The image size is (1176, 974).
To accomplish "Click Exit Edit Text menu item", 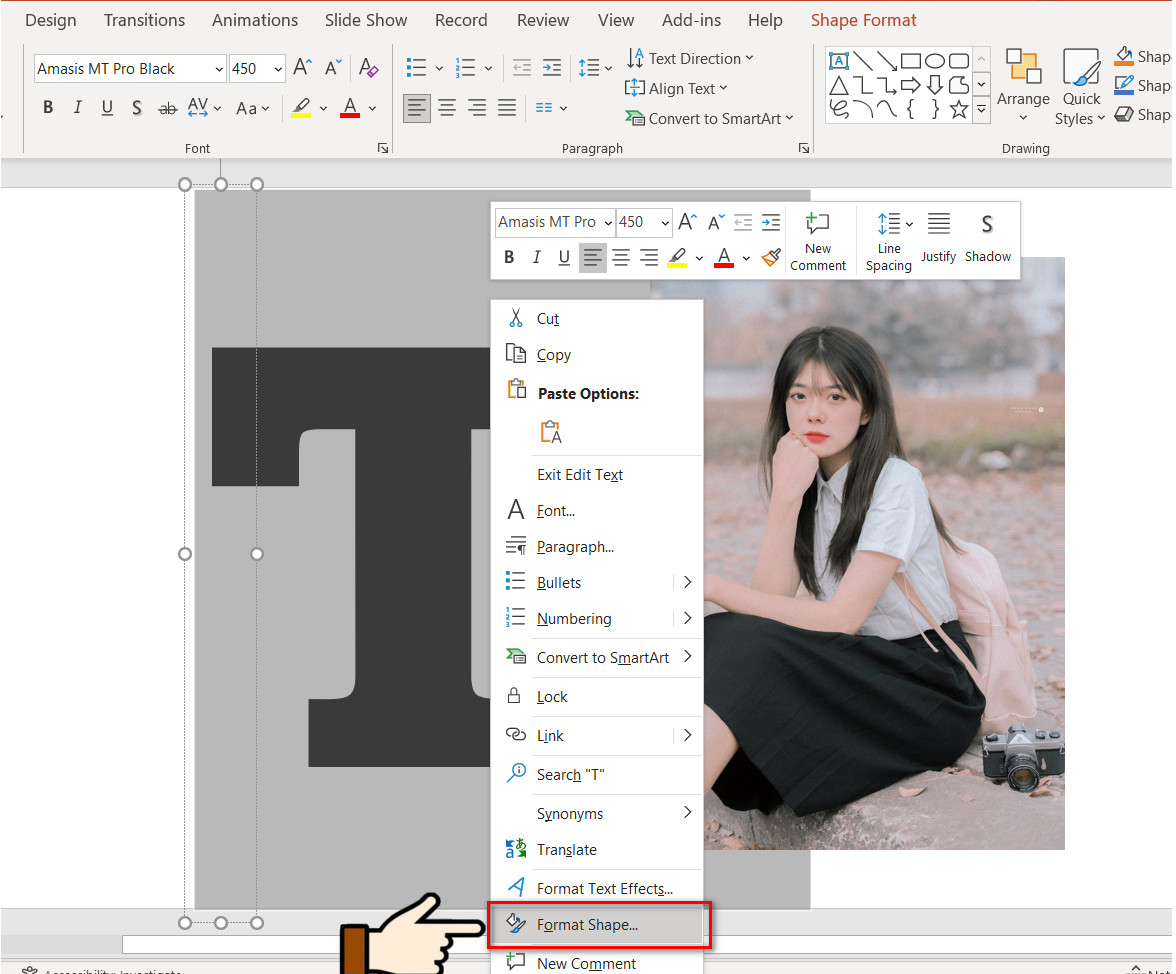I will [x=597, y=475].
